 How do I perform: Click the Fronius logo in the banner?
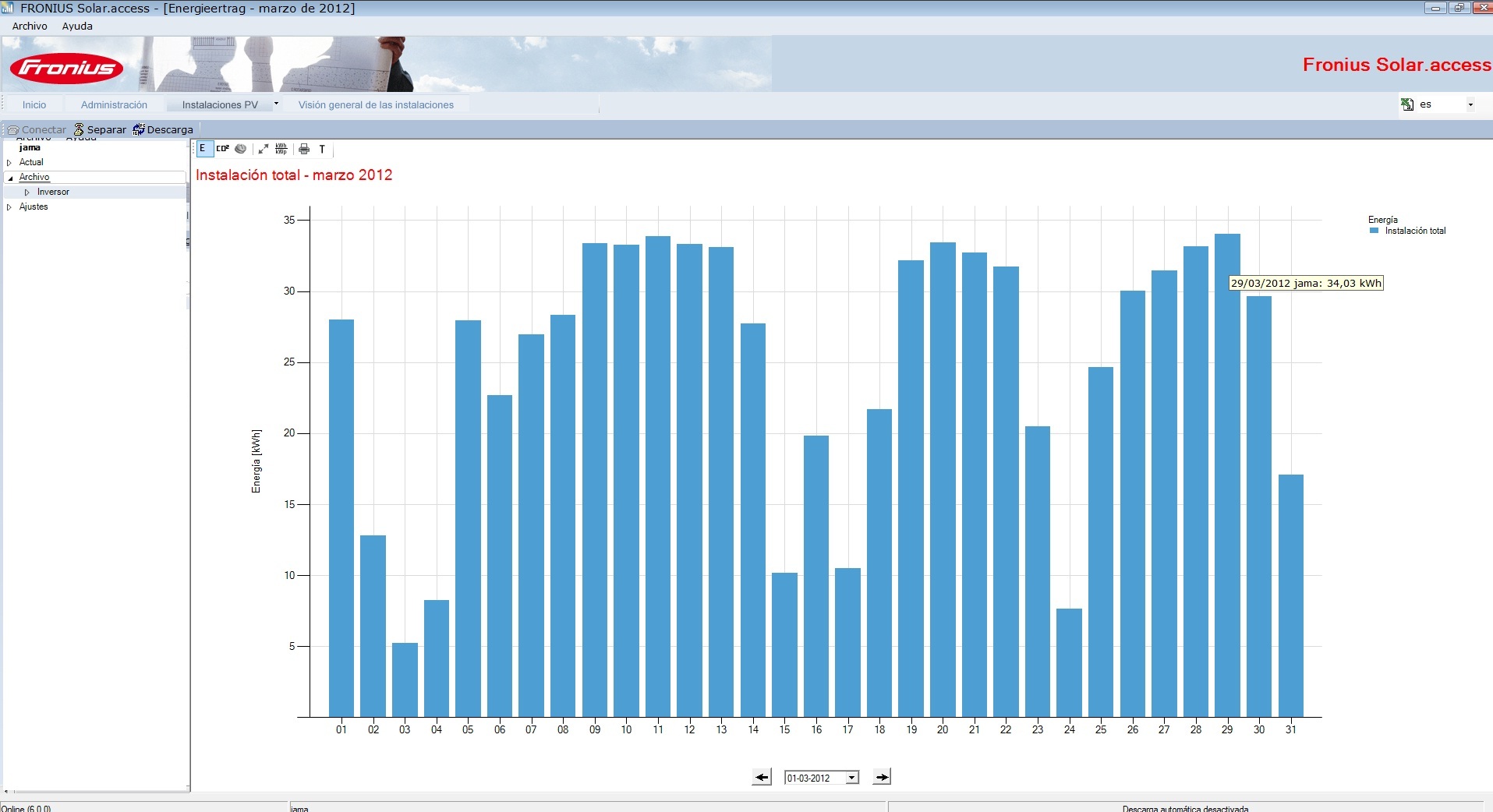point(66,69)
